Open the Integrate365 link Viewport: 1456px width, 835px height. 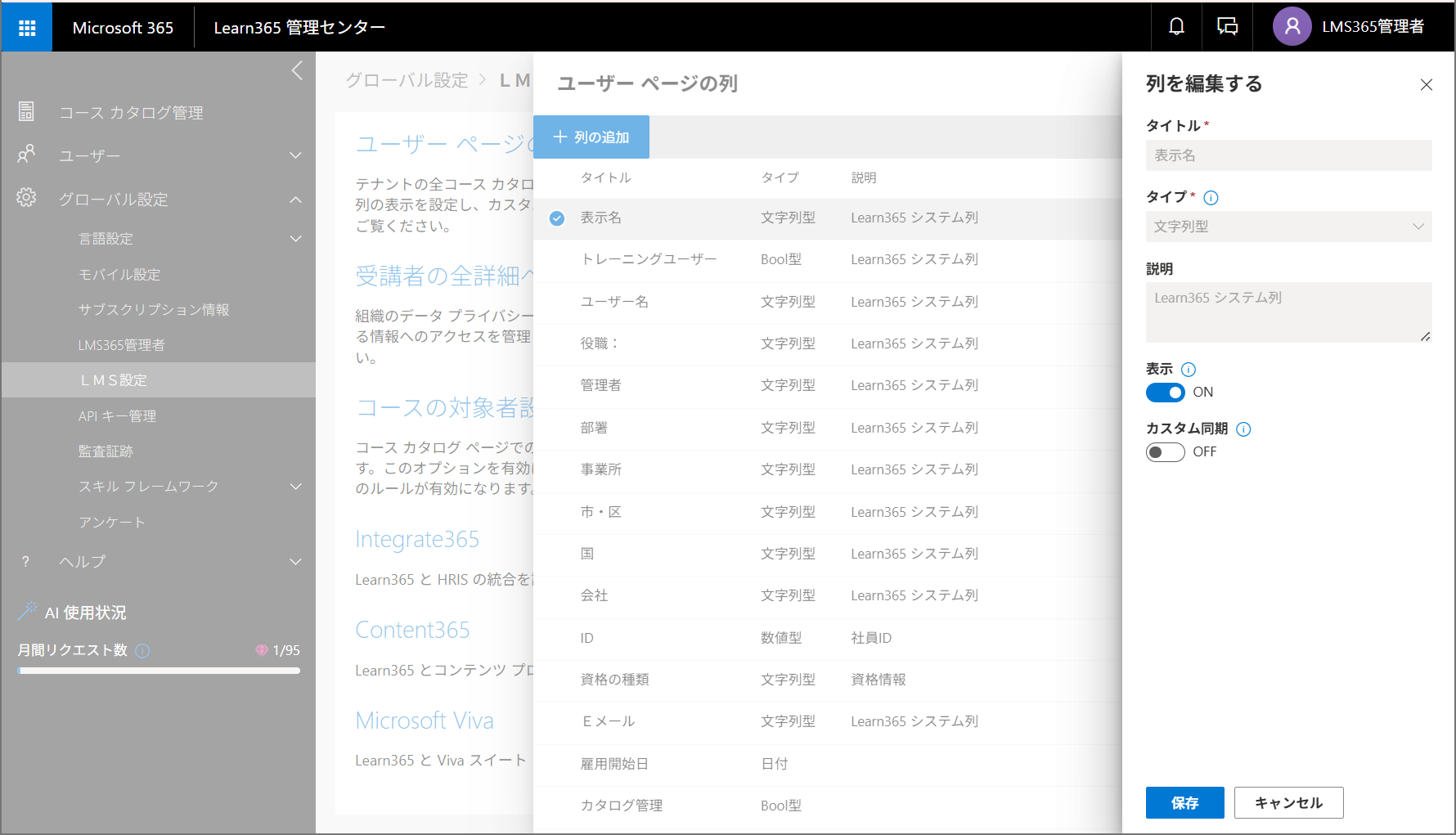click(x=417, y=540)
